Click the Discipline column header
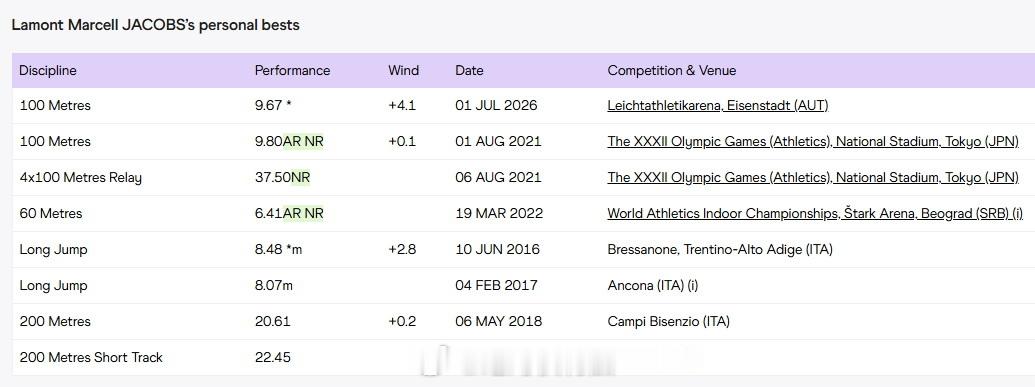Image resolution: width=1035 pixels, height=387 pixels. click(48, 70)
